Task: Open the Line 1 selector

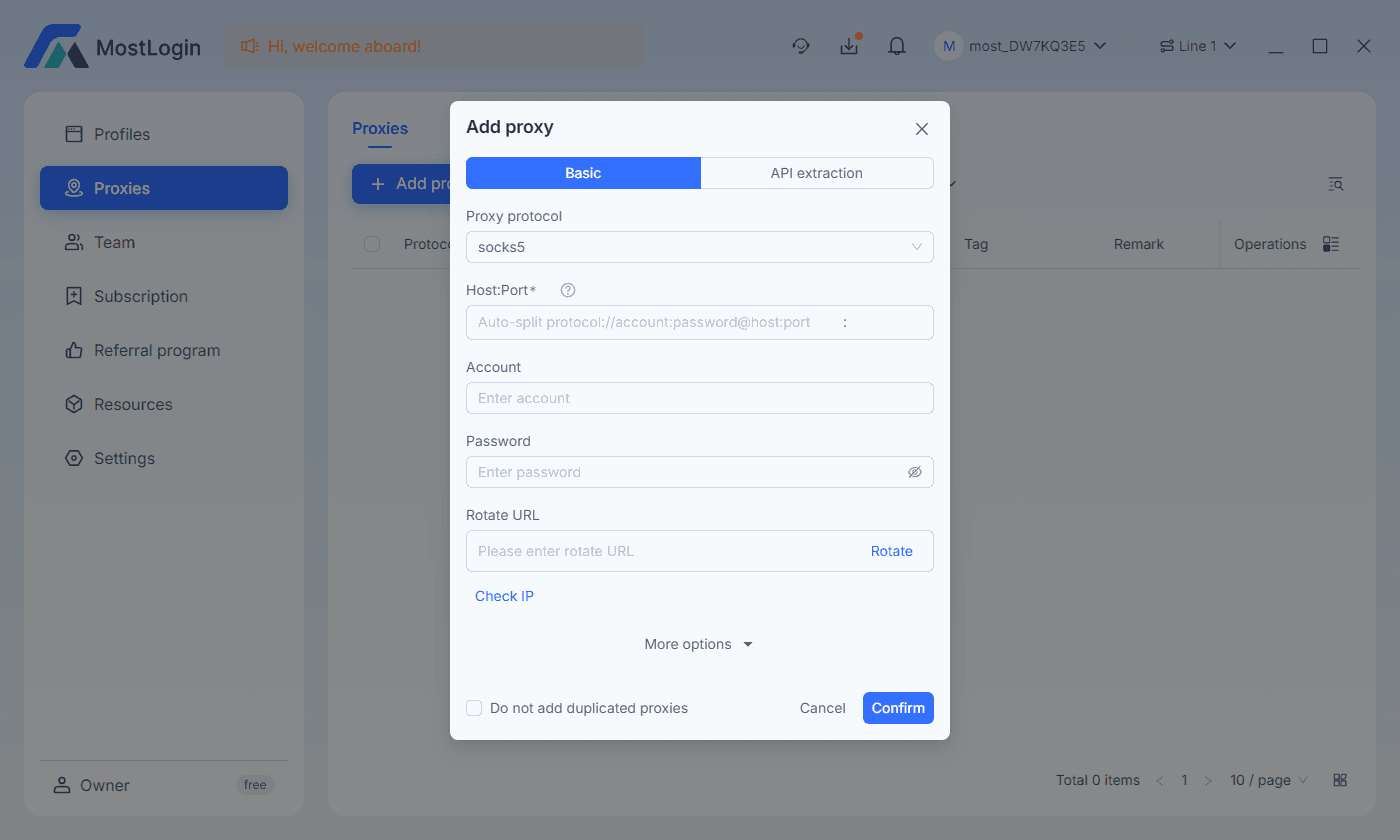Action: click(1198, 46)
